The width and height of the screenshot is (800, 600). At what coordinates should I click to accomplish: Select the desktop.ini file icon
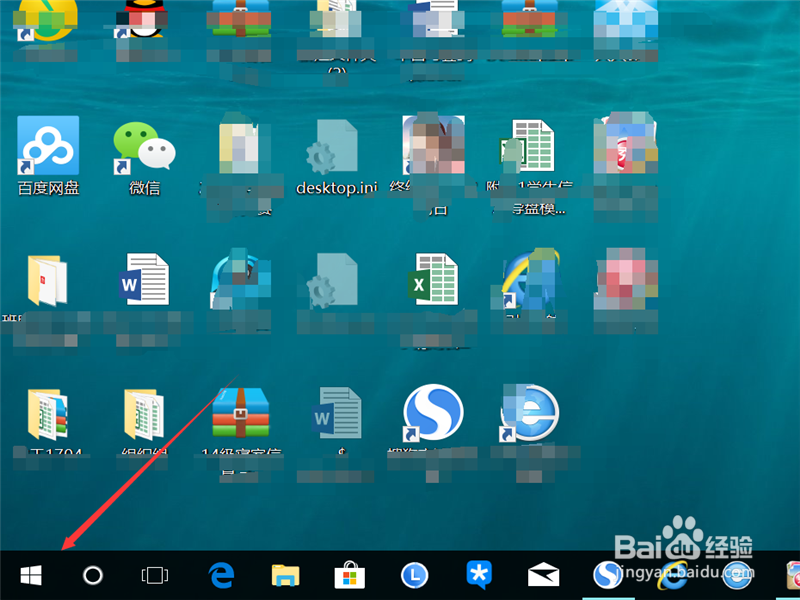(336, 157)
